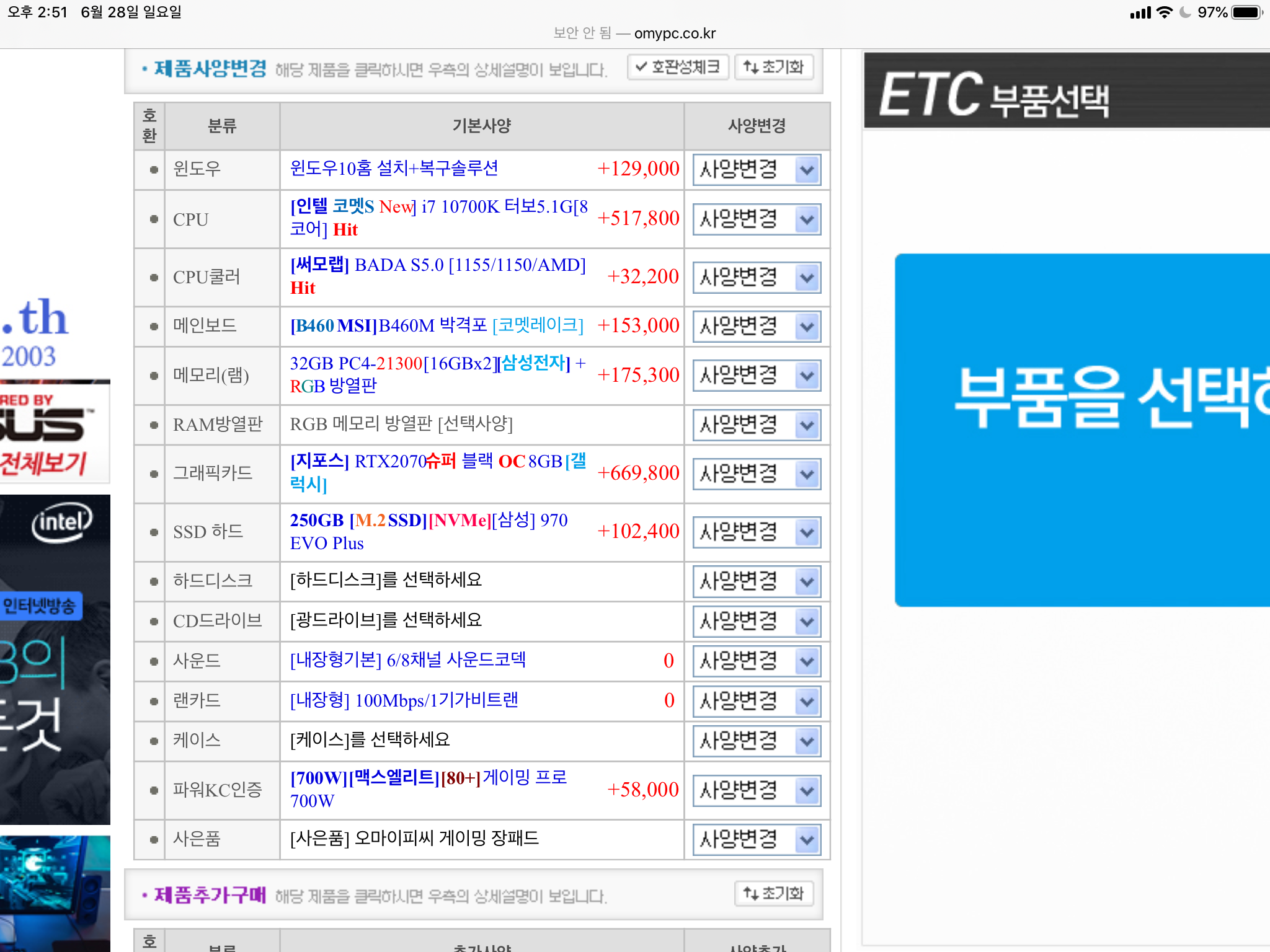Screen dimensions: 1270x952
Task: Open 사양변경 dropdown for RAM방열판 row
Action: coord(757,425)
